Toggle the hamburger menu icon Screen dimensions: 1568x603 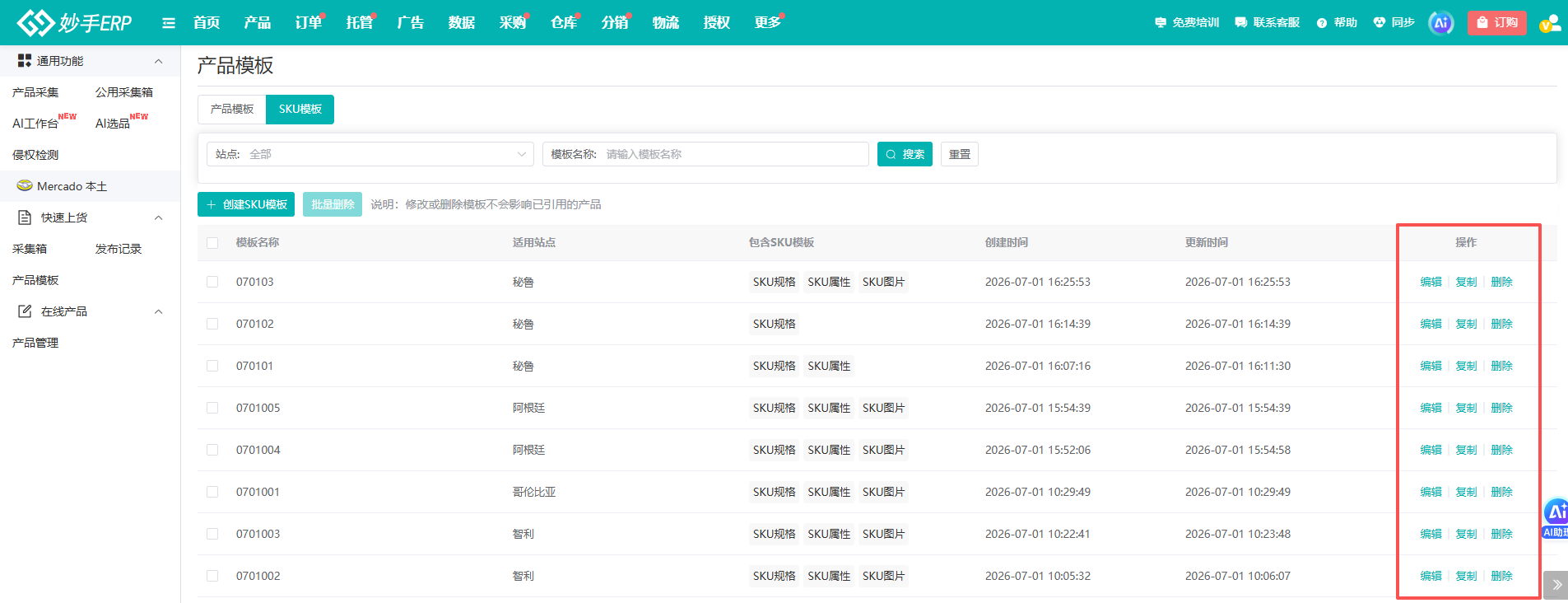169,23
